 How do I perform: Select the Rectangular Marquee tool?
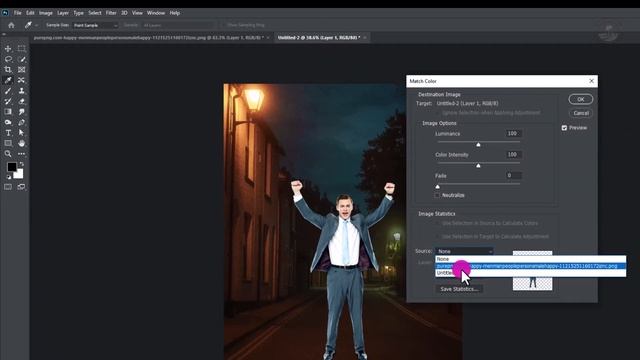22,49
